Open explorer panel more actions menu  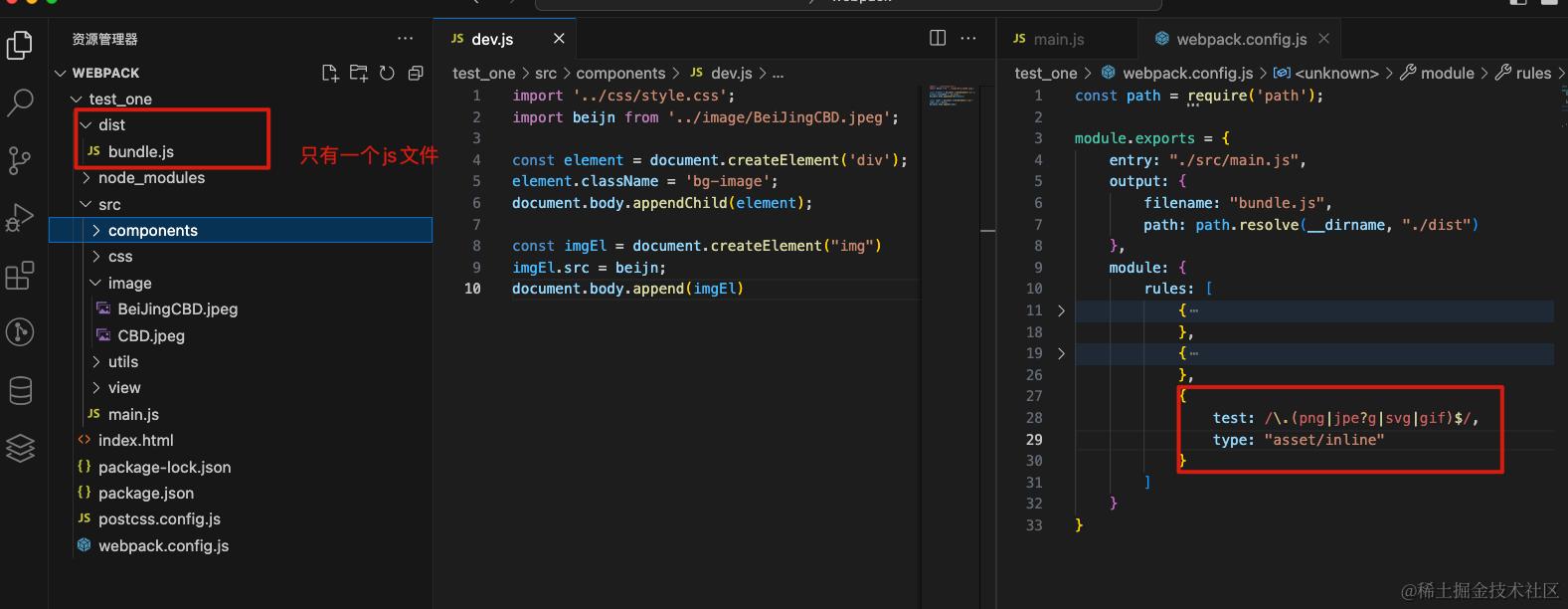405,39
